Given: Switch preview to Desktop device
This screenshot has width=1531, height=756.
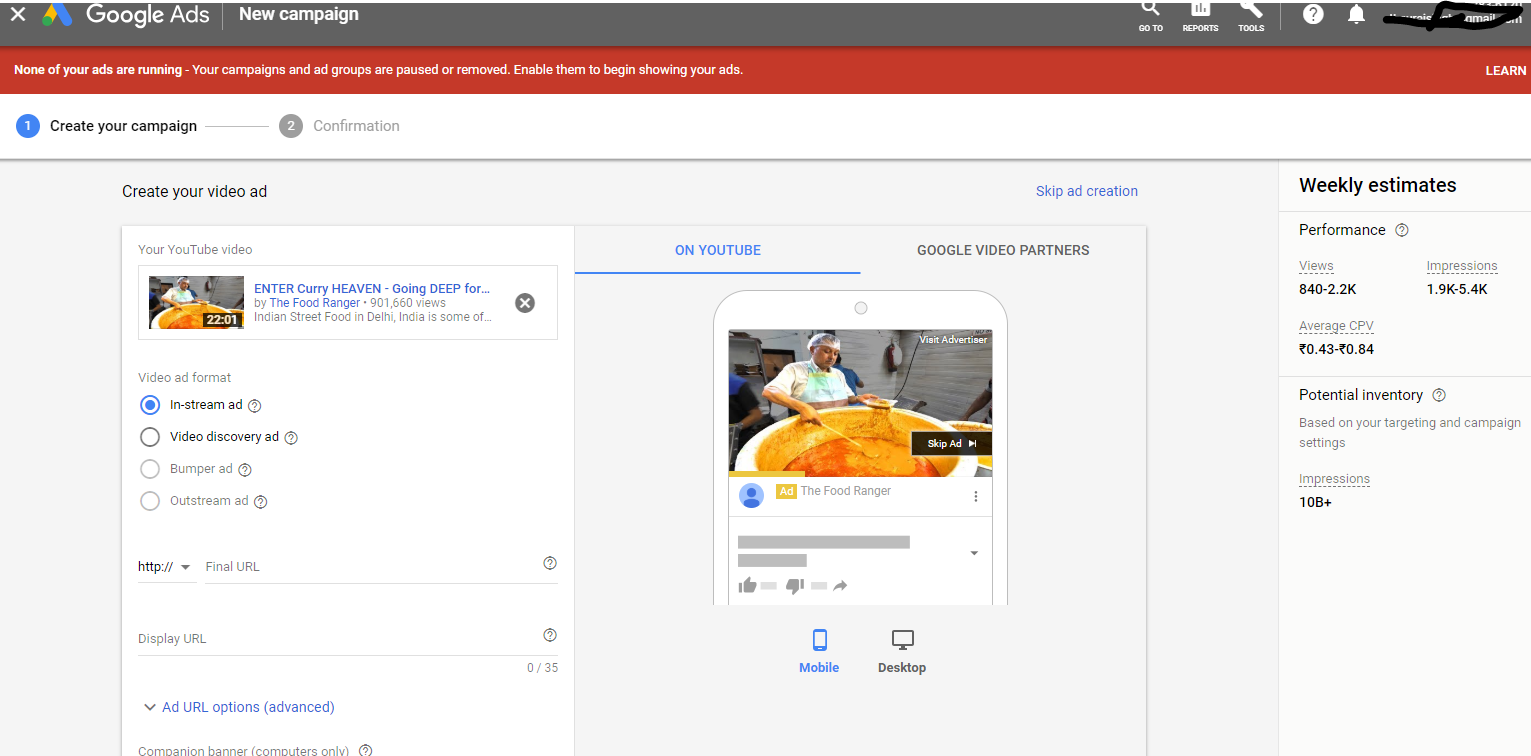Looking at the screenshot, I should pyautogui.click(x=902, y=652).
